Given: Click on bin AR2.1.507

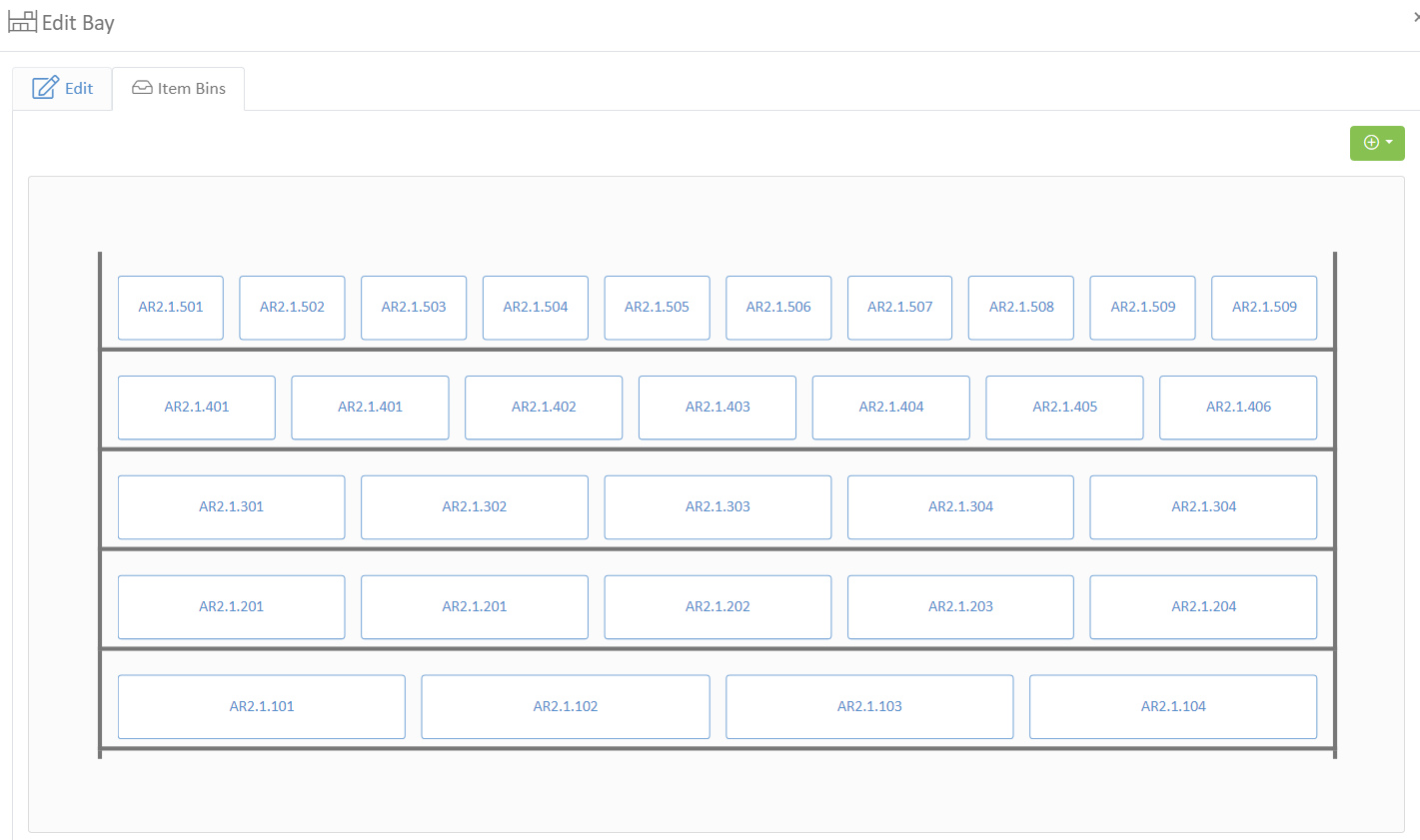Looking at the screenshot, I should [x=900, y=308].
